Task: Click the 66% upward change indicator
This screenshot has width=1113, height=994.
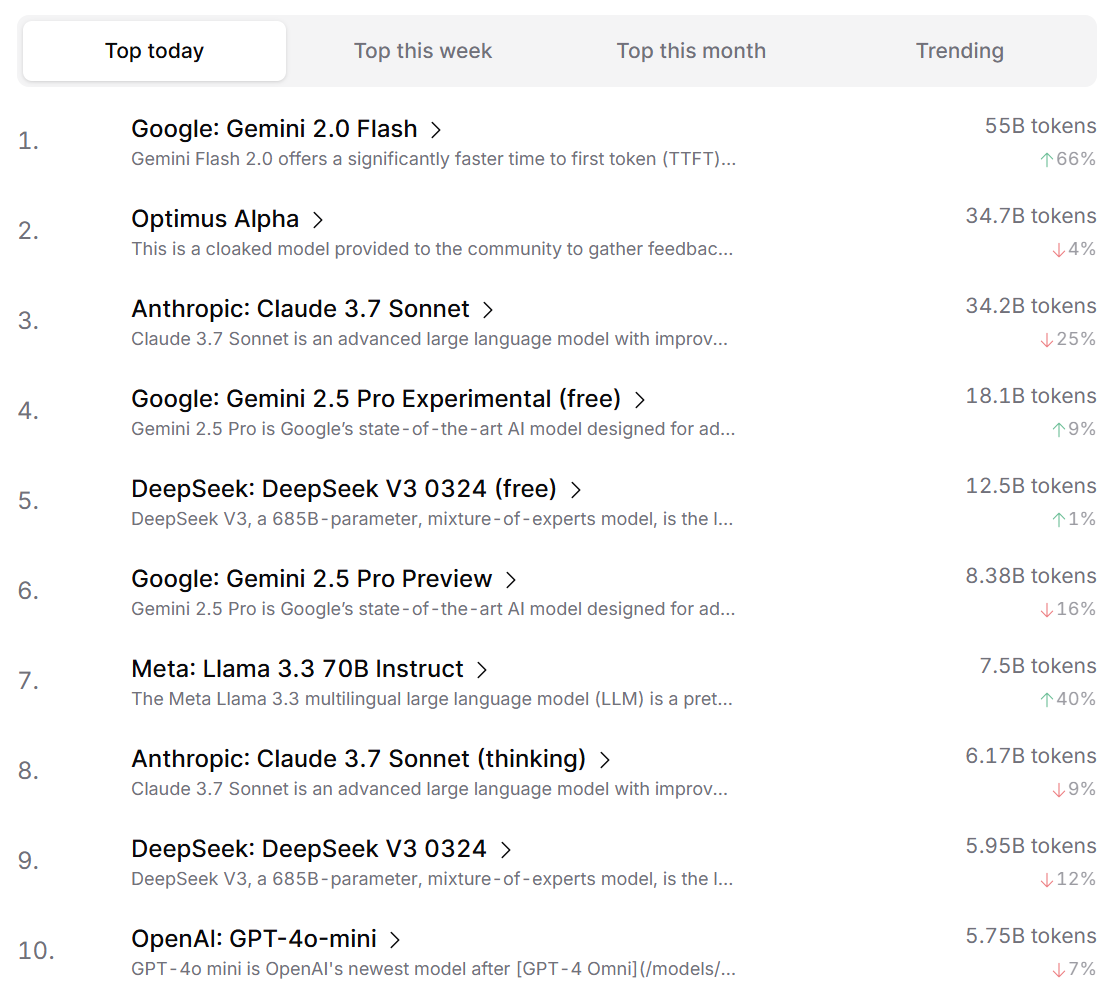Action: (x=1068, y=159)
